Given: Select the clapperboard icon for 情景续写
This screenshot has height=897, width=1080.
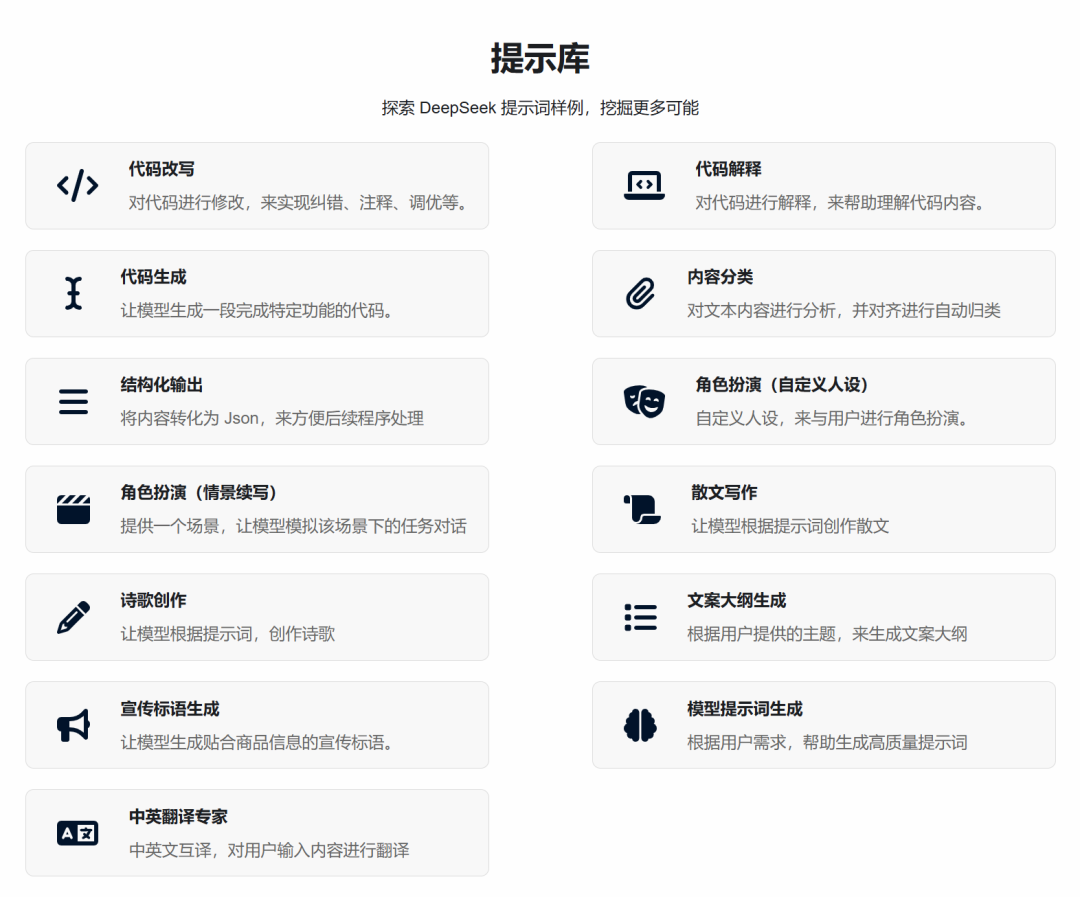Looking at the screenshot, I should click(73, 509).
